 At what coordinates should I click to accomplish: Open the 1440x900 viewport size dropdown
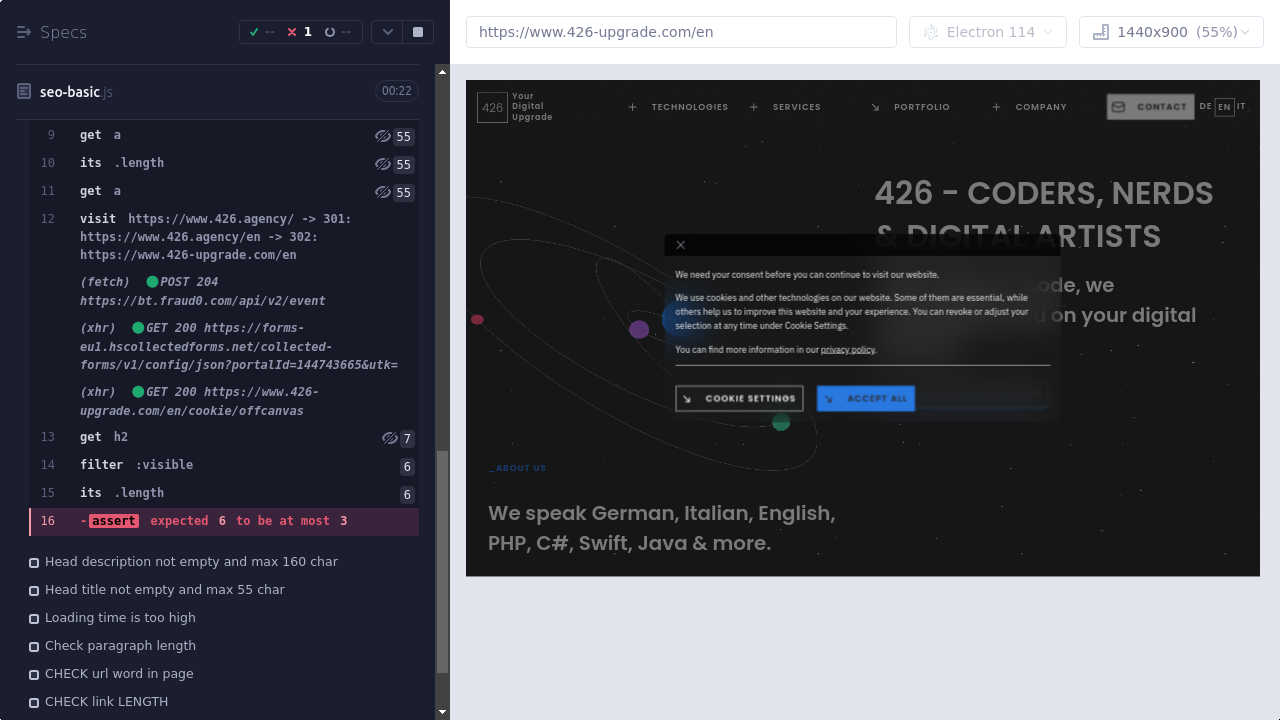1170,32
